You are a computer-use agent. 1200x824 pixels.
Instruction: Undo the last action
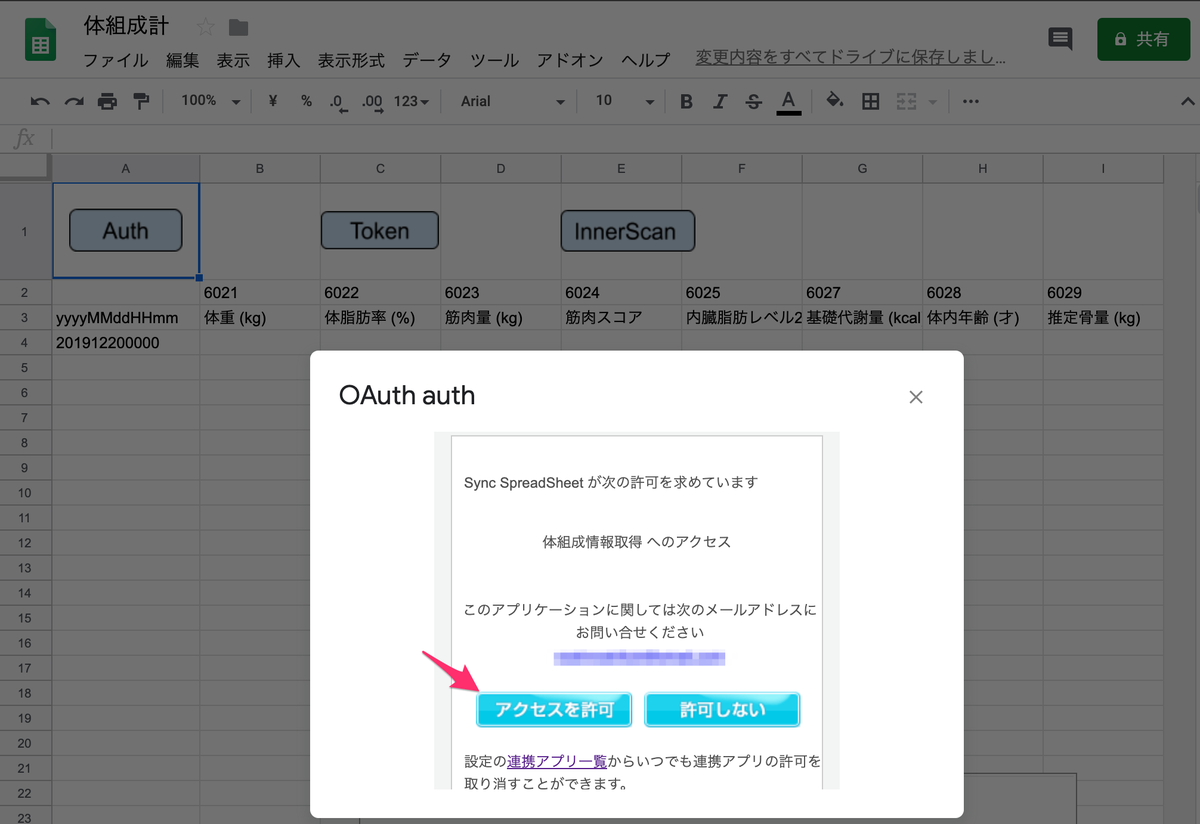pyautogui.click(x=40, y=101)
